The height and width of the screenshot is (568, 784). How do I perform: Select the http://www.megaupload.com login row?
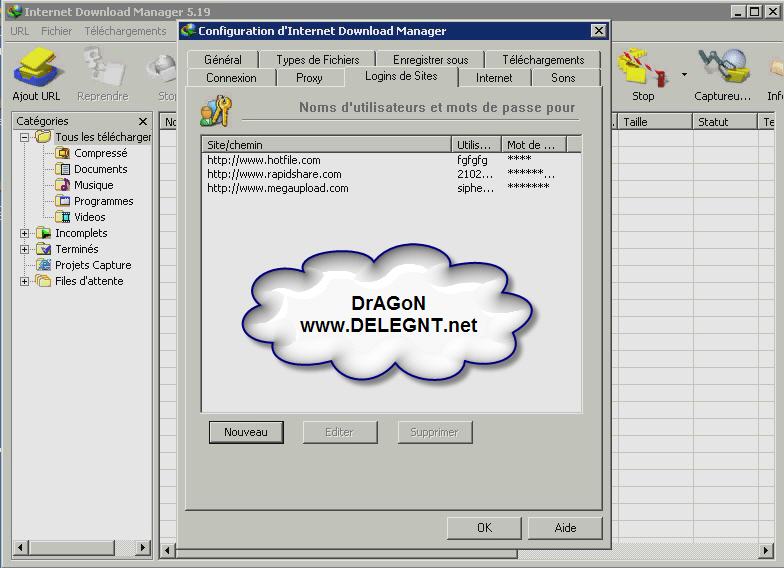pyautogui.click(x=391, y=188)
